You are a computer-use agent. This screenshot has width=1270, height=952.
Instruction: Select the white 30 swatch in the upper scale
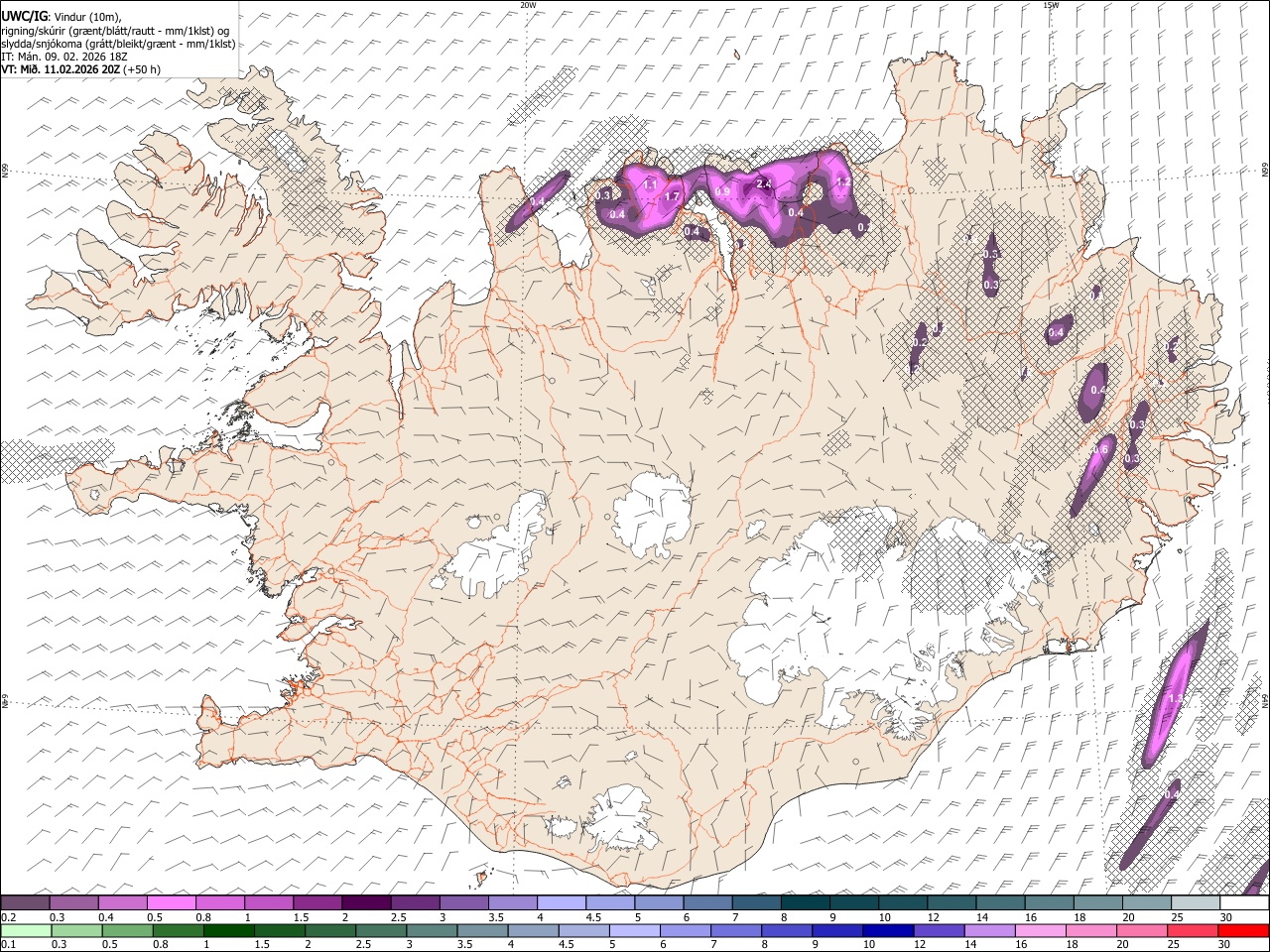click(1243, 902)
